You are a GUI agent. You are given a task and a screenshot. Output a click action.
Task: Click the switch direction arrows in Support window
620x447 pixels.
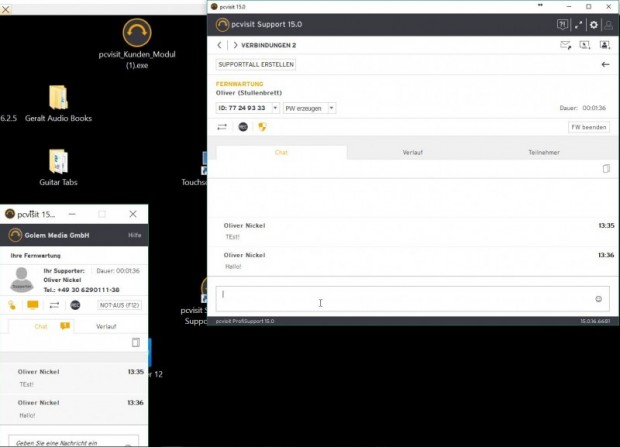click(x=222, y=127)
